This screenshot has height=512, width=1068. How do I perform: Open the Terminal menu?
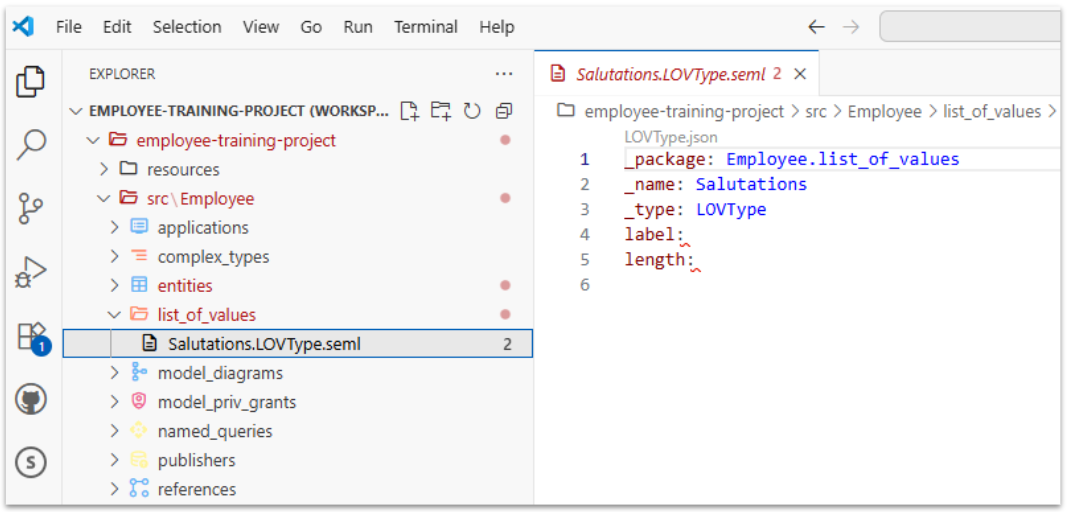point(426,27)
